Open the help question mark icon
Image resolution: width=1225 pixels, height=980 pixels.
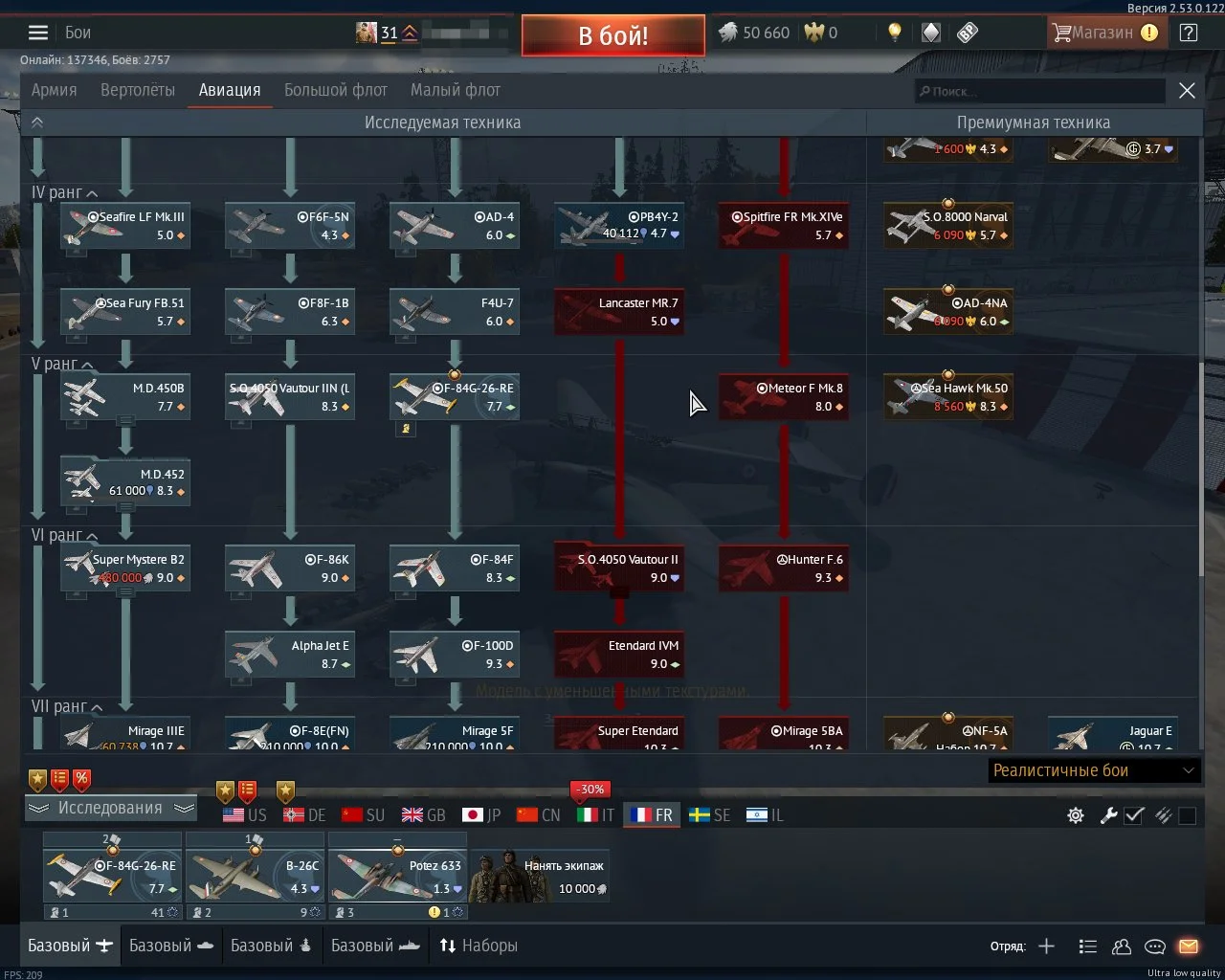[1189, 33]
